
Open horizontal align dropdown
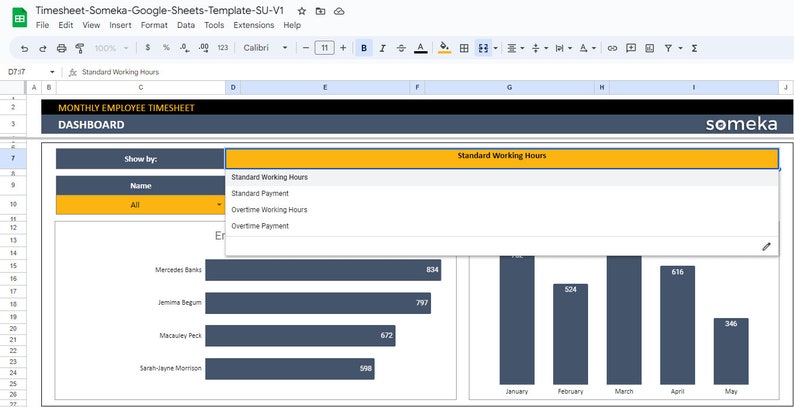tap(515, 48)
